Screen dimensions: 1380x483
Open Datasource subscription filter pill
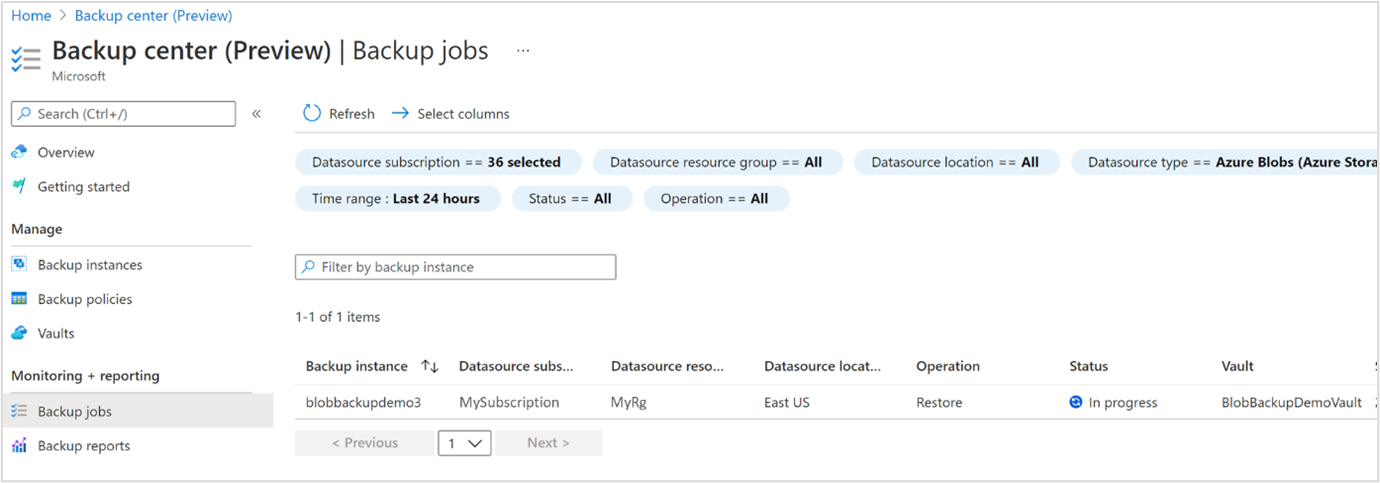click(x=436, y=162)
